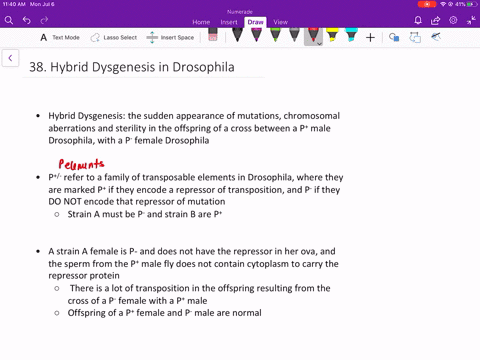Select the eraser tool
The width and height of the screenshot is (480, 360).
[x=213, y=34]
